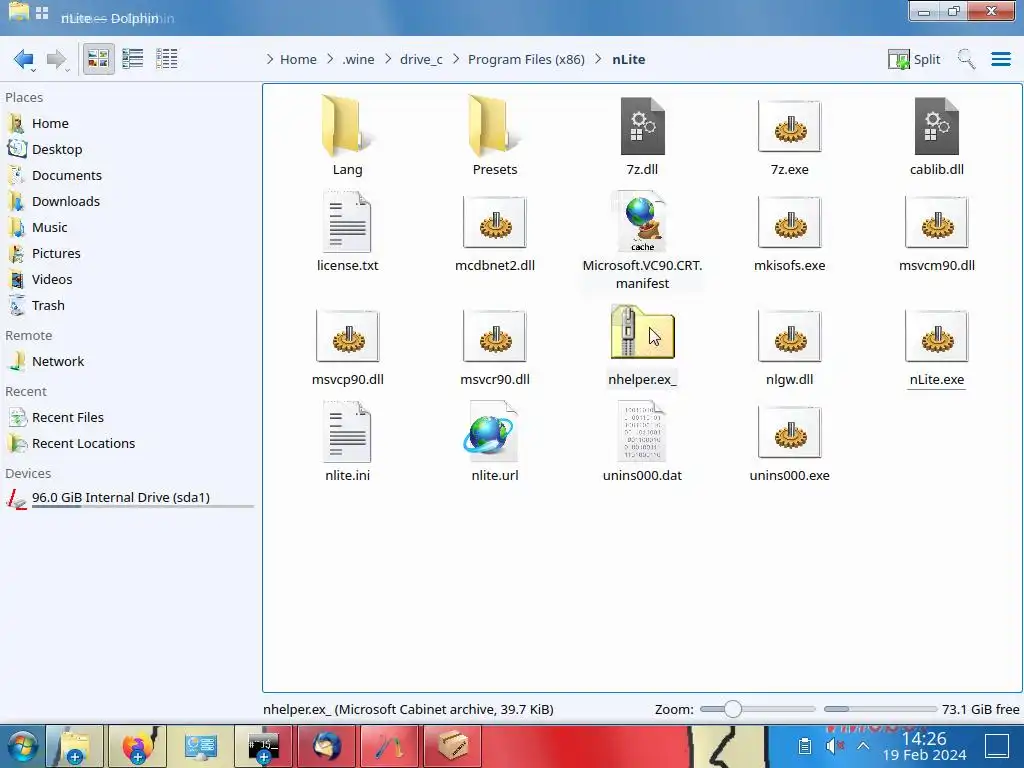
Task: Select the nhelper.ex_ archive
Action: click(x=643, y=346)
